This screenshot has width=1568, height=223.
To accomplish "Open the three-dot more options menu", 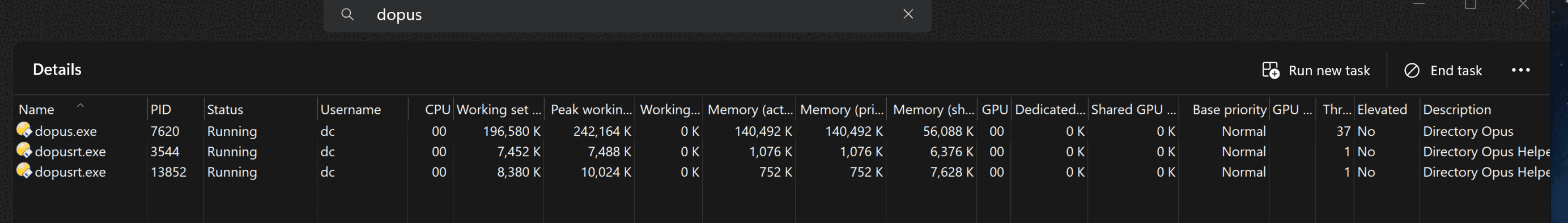I will (x=1520, y=71).
